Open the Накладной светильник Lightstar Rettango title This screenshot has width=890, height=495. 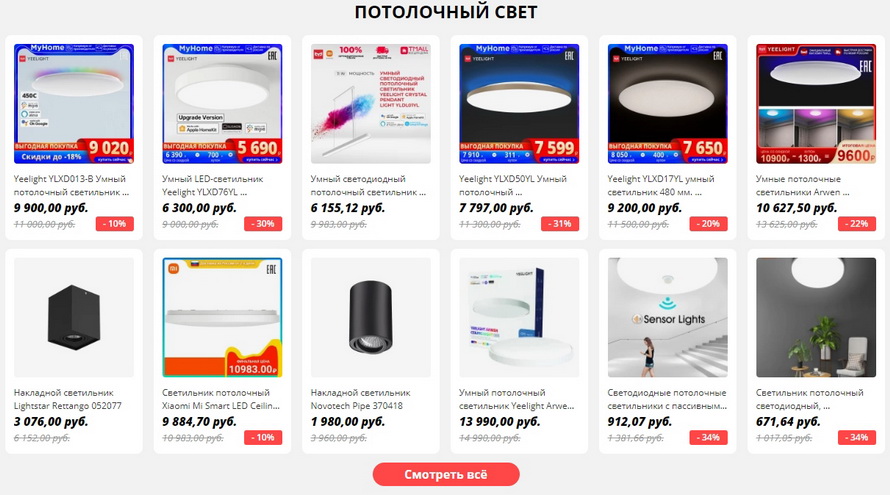tap(68, 399)
